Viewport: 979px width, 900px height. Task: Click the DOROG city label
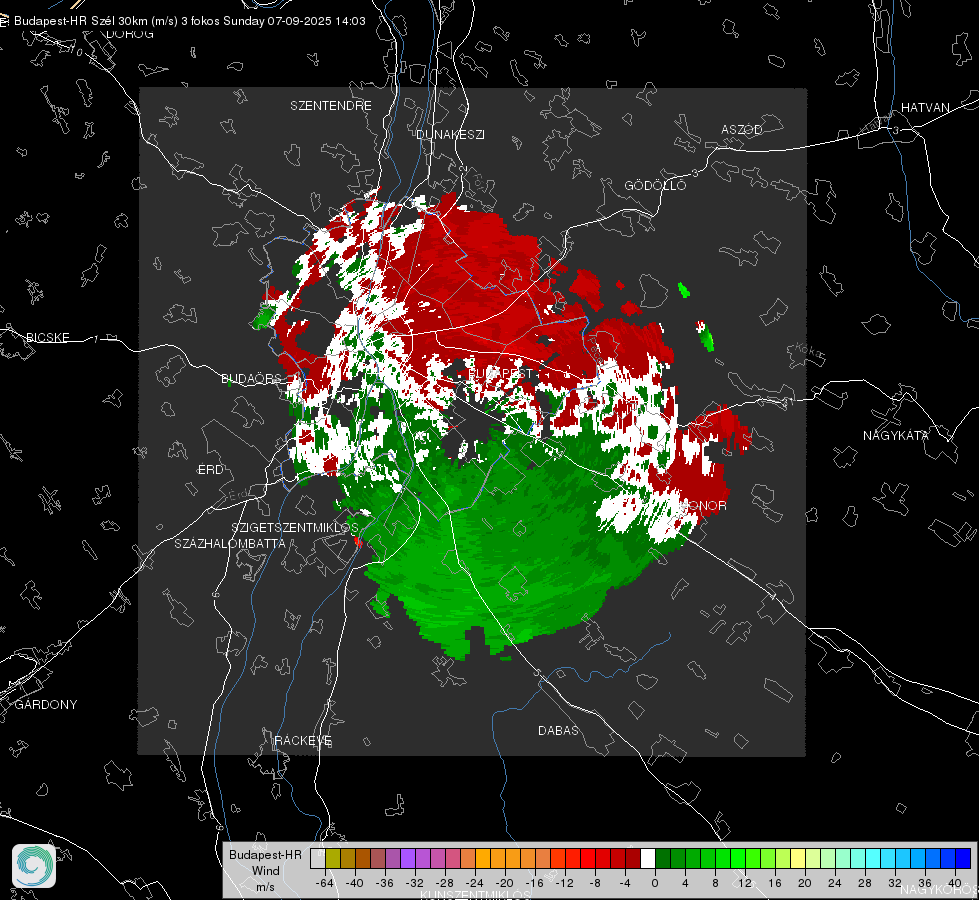click(x=130, y=34)
